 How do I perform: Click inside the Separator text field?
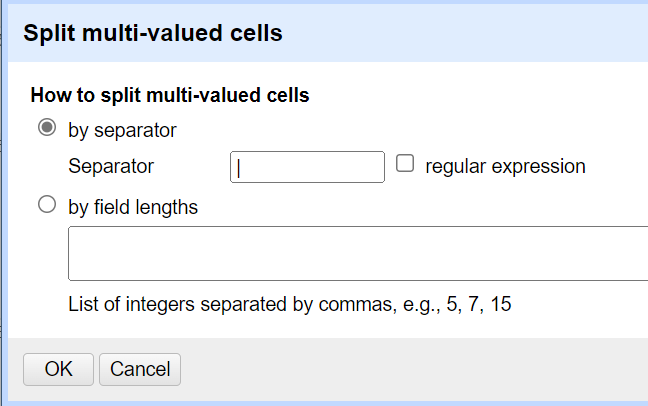307,167
